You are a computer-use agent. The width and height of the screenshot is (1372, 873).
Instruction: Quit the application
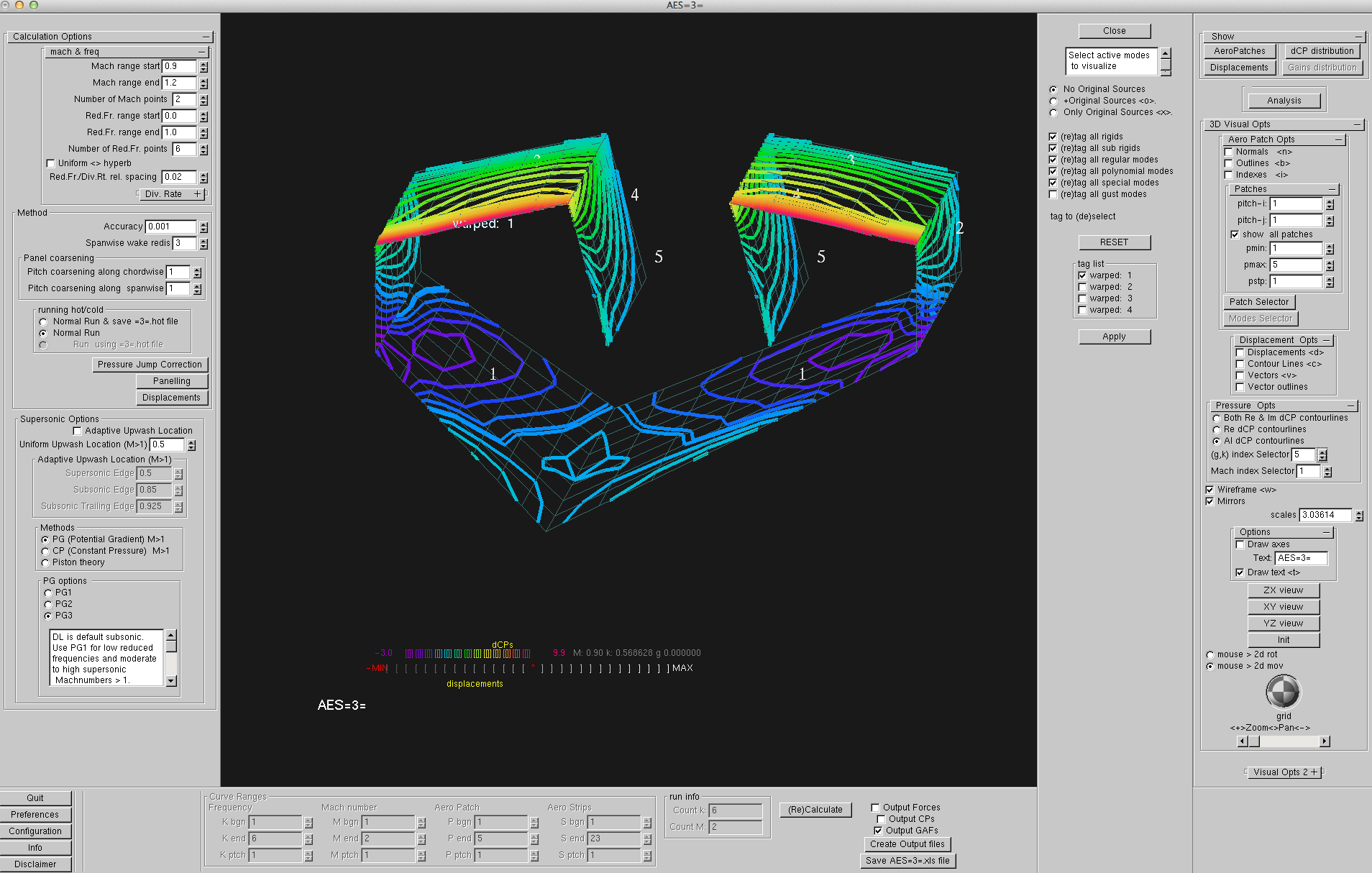coord(35,798)
